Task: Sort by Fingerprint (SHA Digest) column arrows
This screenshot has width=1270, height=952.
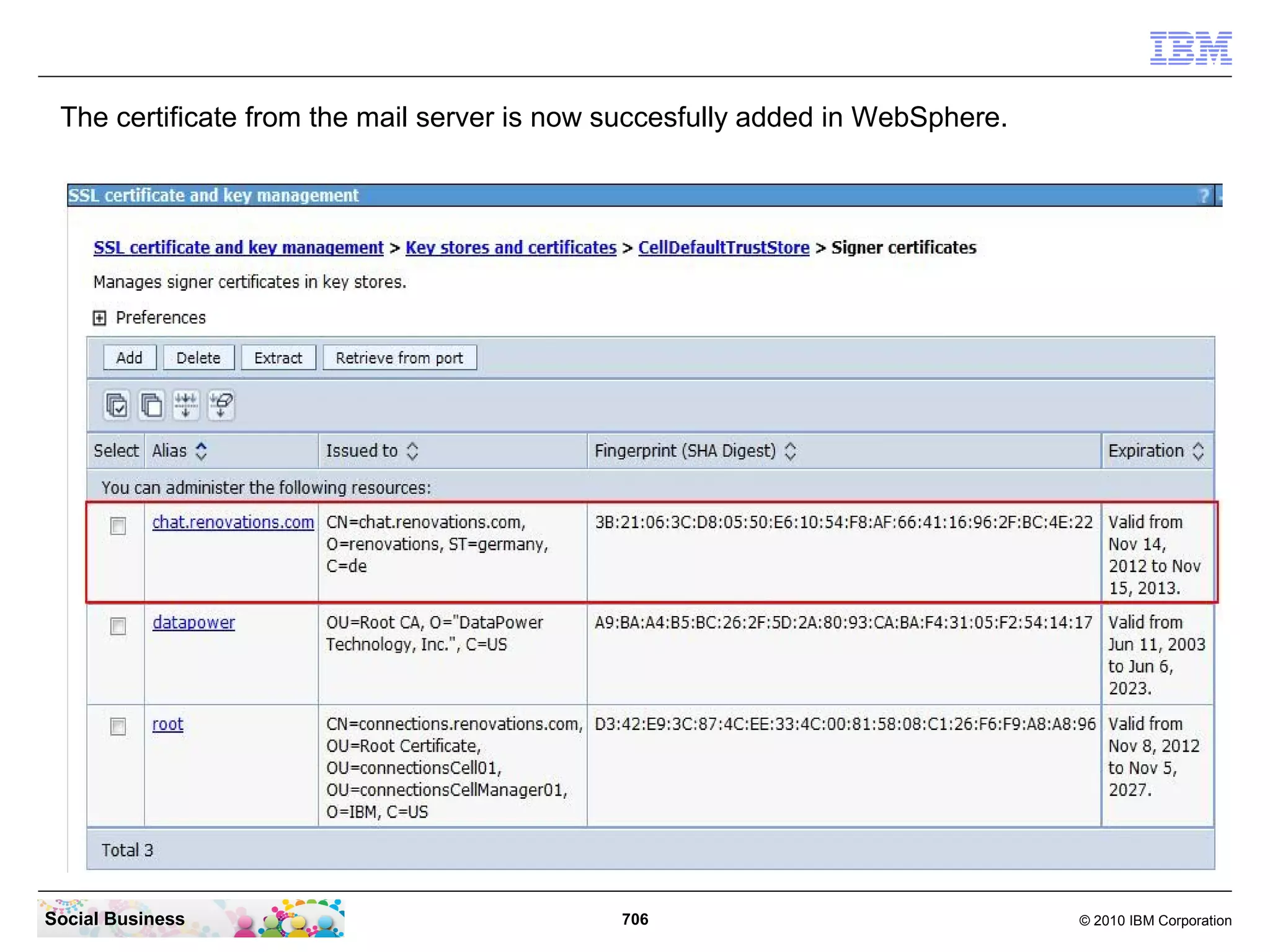Action: pos(790,451)
